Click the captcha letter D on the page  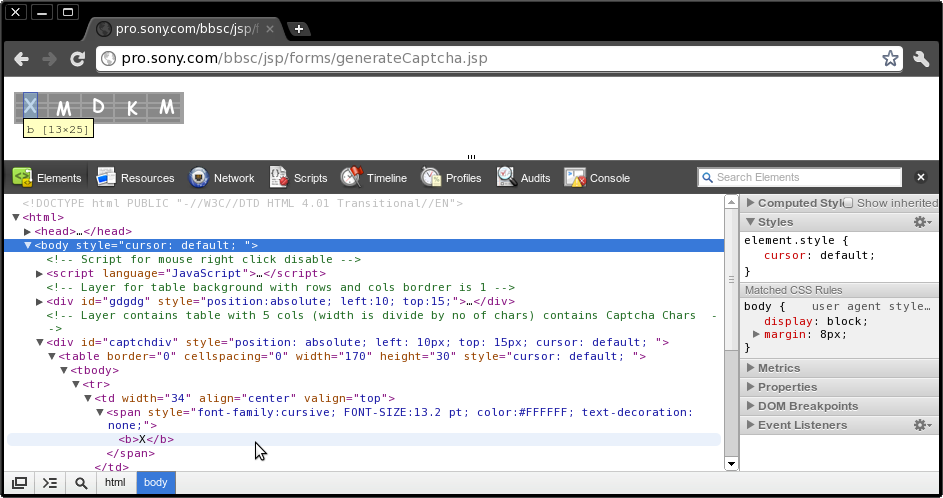pyautogui.click(x=99, y=106)
